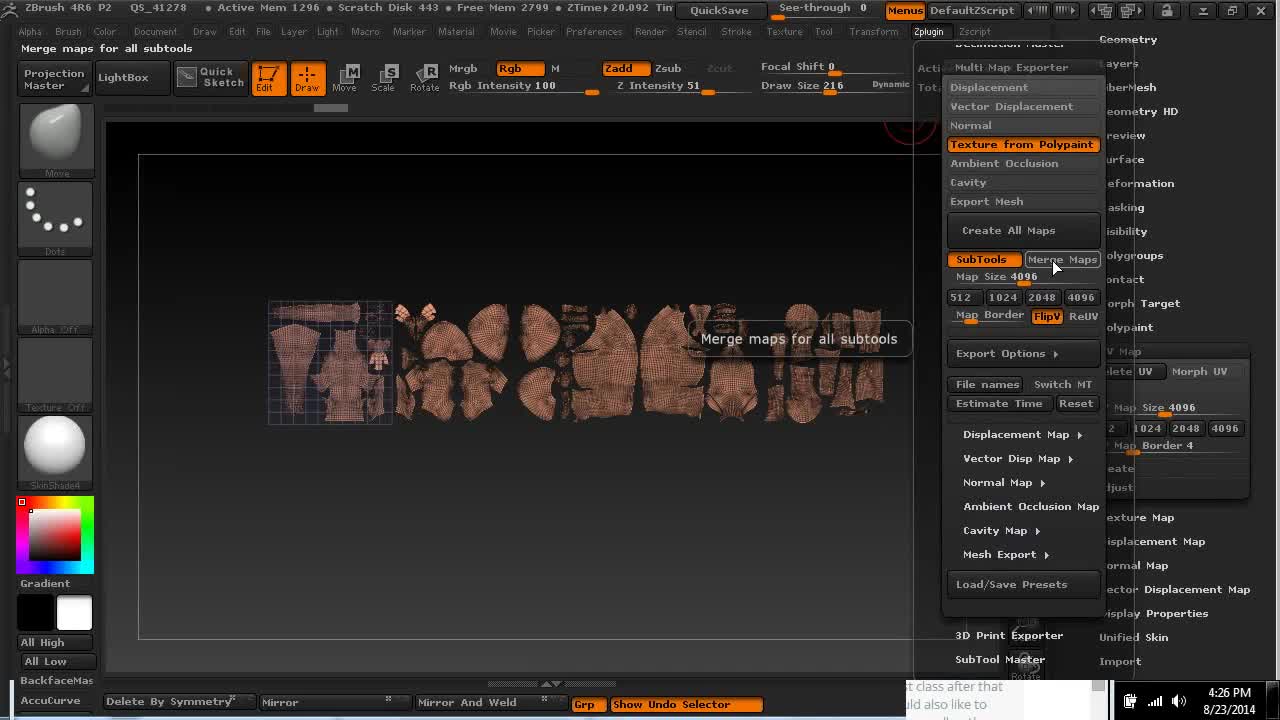
Task: Click Estimate Time button
Action: click(x=999, y=403)
